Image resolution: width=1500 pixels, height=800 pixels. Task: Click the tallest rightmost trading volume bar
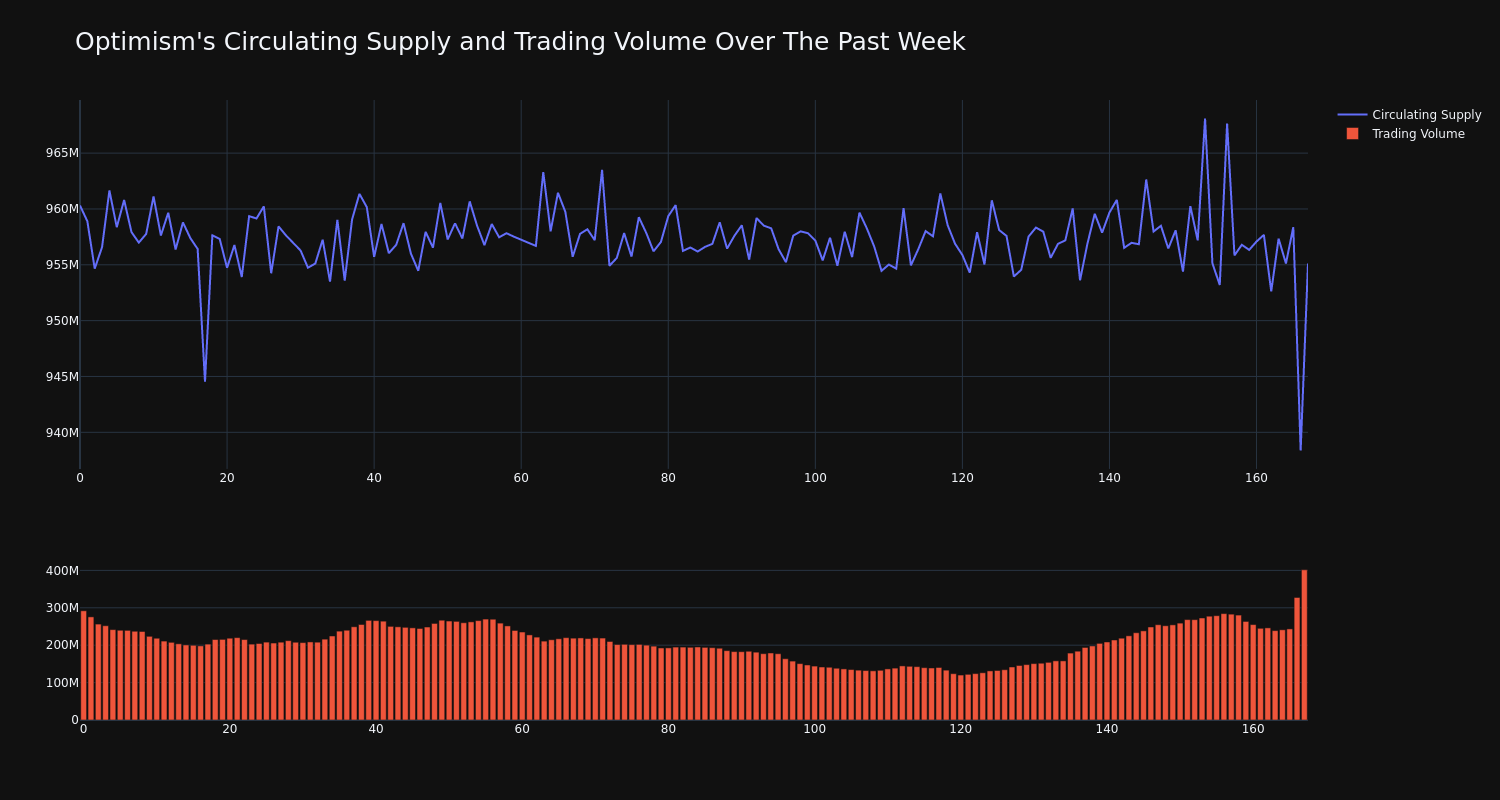pos(1304,645)
